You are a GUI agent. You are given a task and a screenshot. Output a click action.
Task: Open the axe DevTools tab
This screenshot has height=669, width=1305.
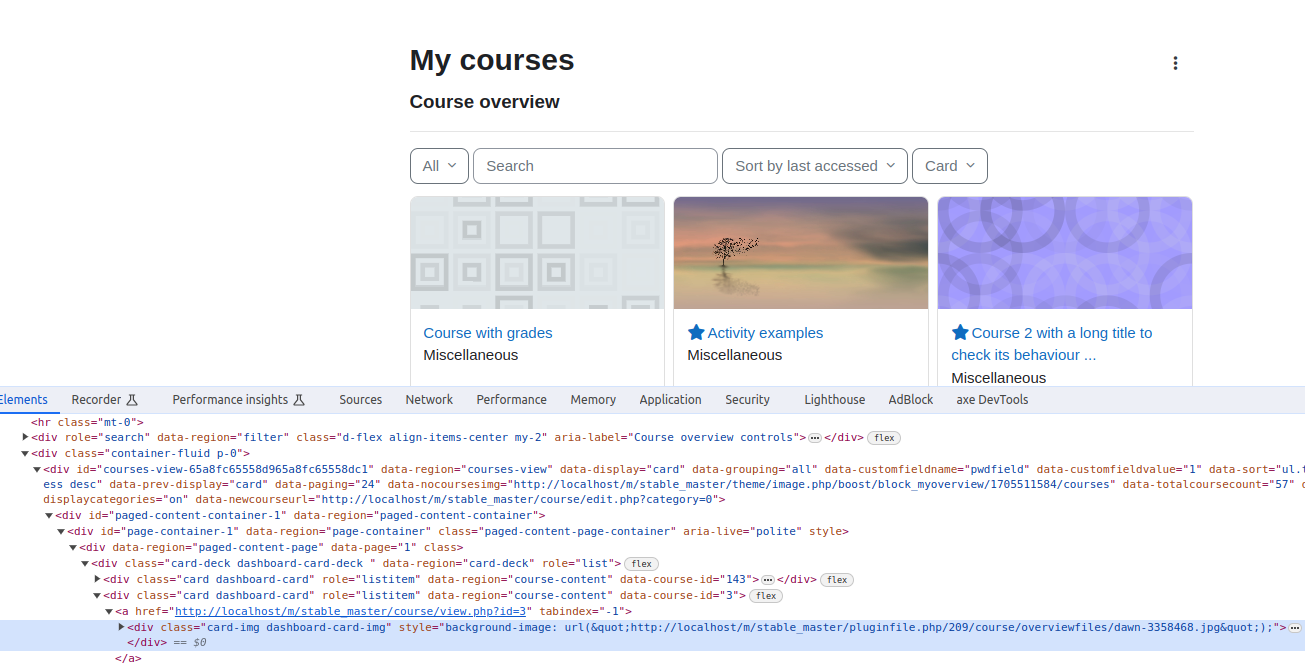click(x=992, y=399)
